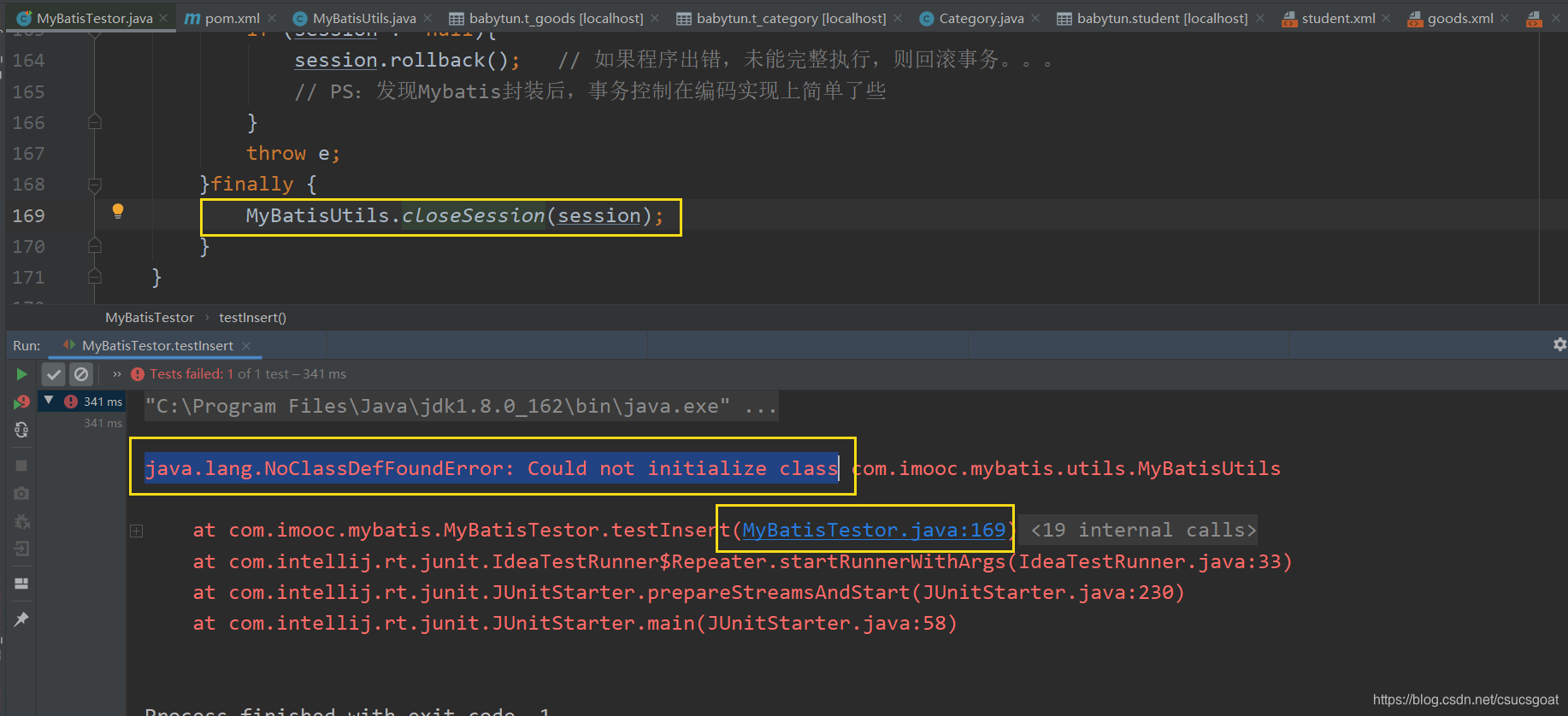The image size is (1568, 716).
Task: Click JUnitStarter.java:58 stack trace text
Action: 827,624
